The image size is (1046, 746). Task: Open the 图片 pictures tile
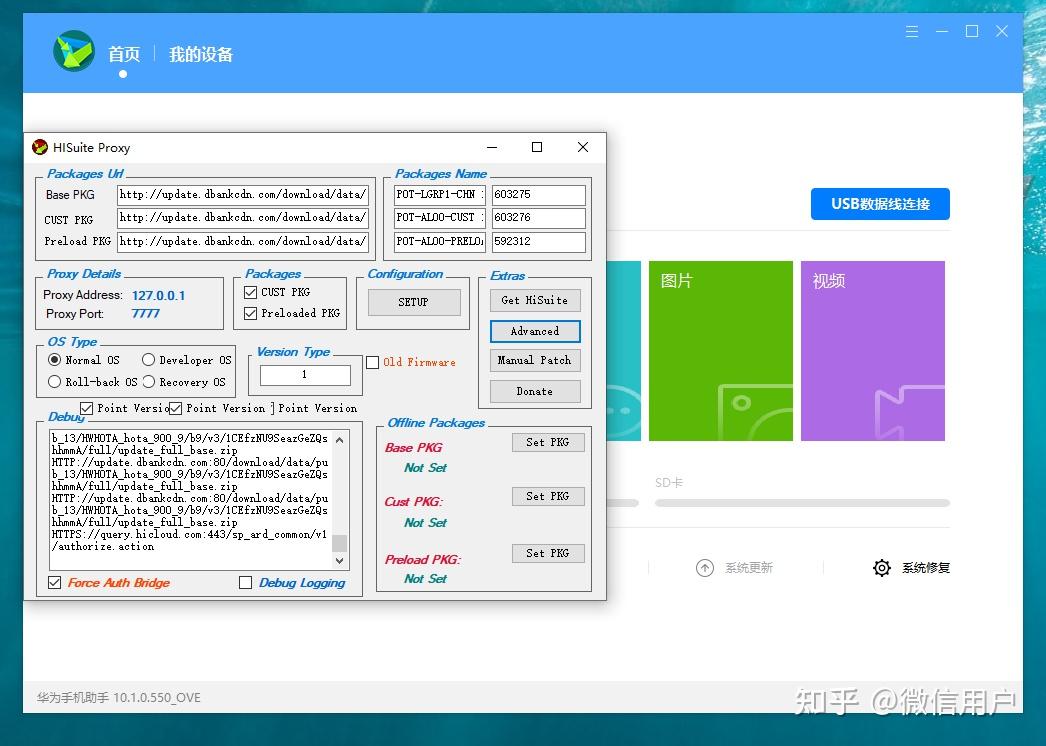coord(720,351)
